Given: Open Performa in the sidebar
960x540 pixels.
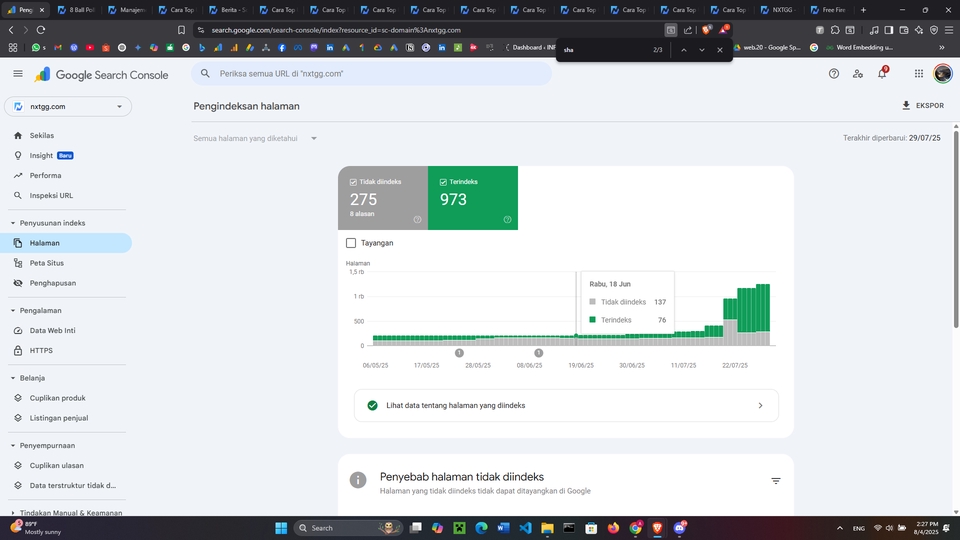Looking at the screenshot, I should click(x=45, y=175).
